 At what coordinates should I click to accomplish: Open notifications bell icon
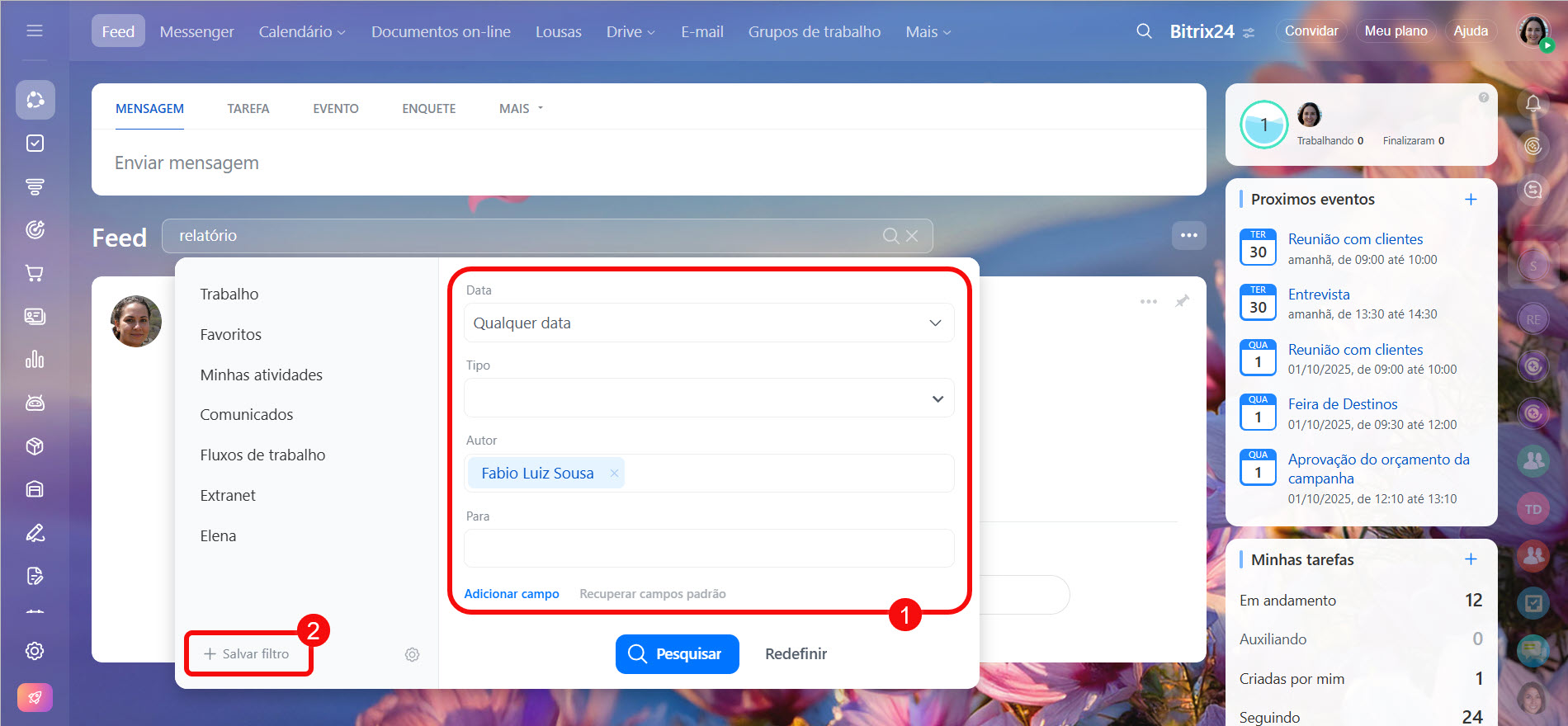pyautogui.click(x=1533, y=103)
